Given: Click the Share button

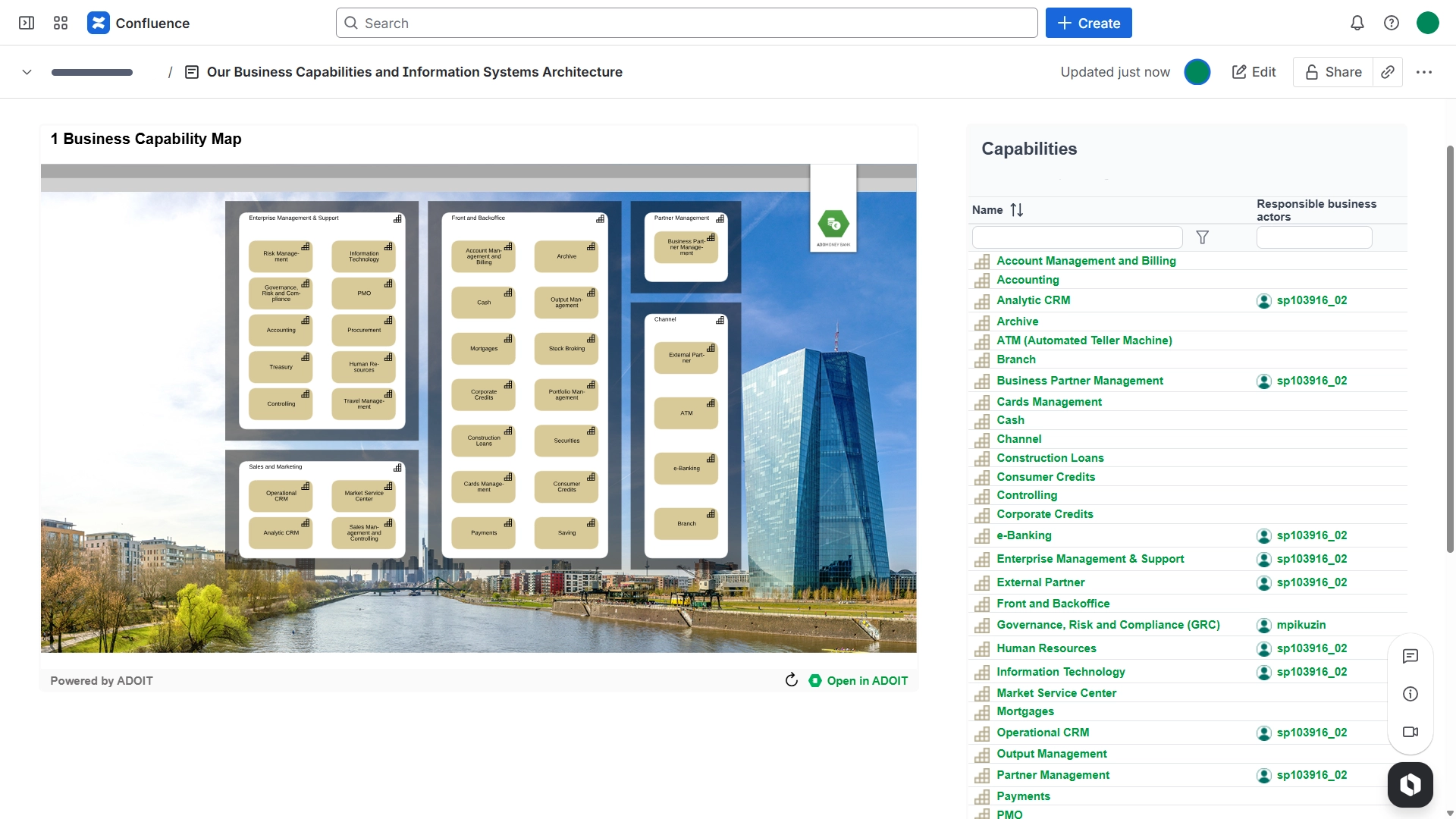Looking at the screenshot, I should 1333,72.
